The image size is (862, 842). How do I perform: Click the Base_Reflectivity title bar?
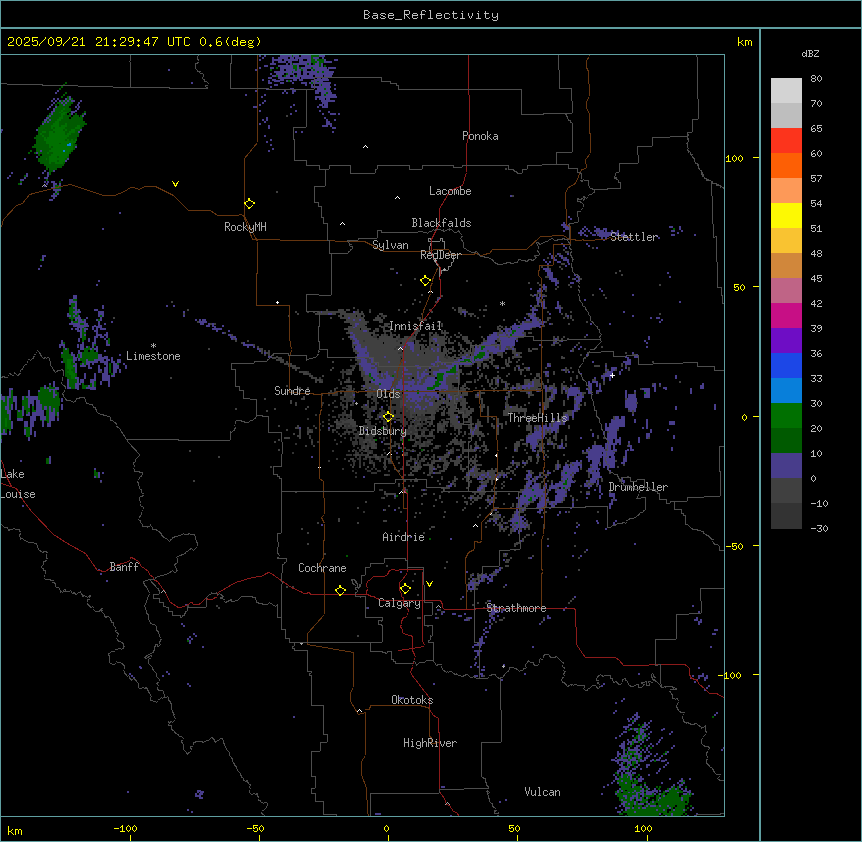point(430,15)
